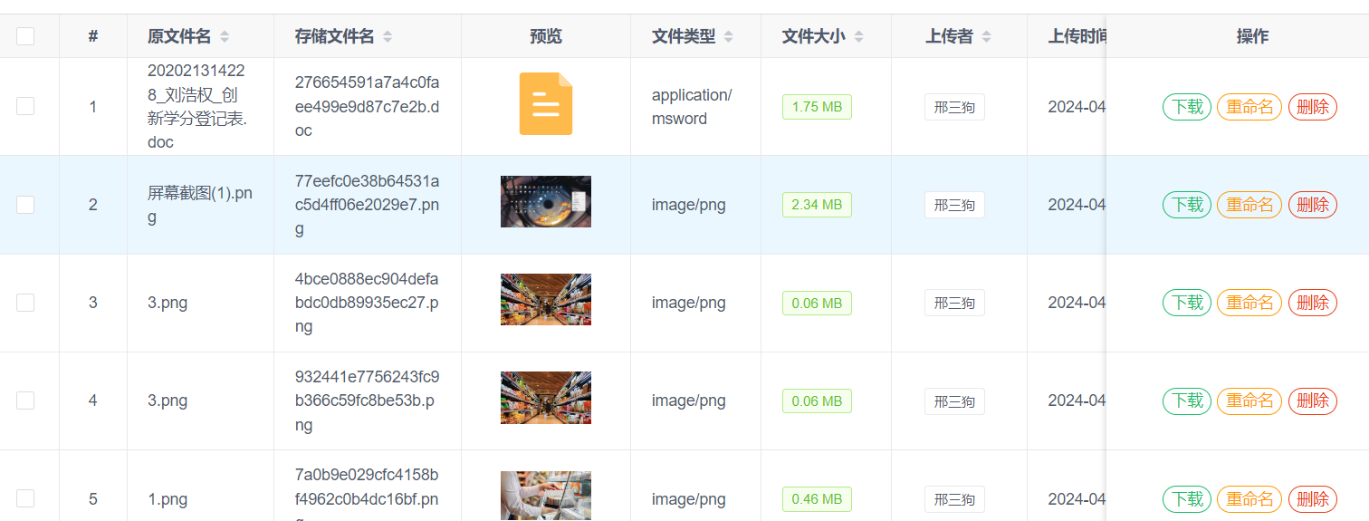Tick the checkbox for row 4
The width and height of the screenshot is (1369, 521).
pos(25,400)
